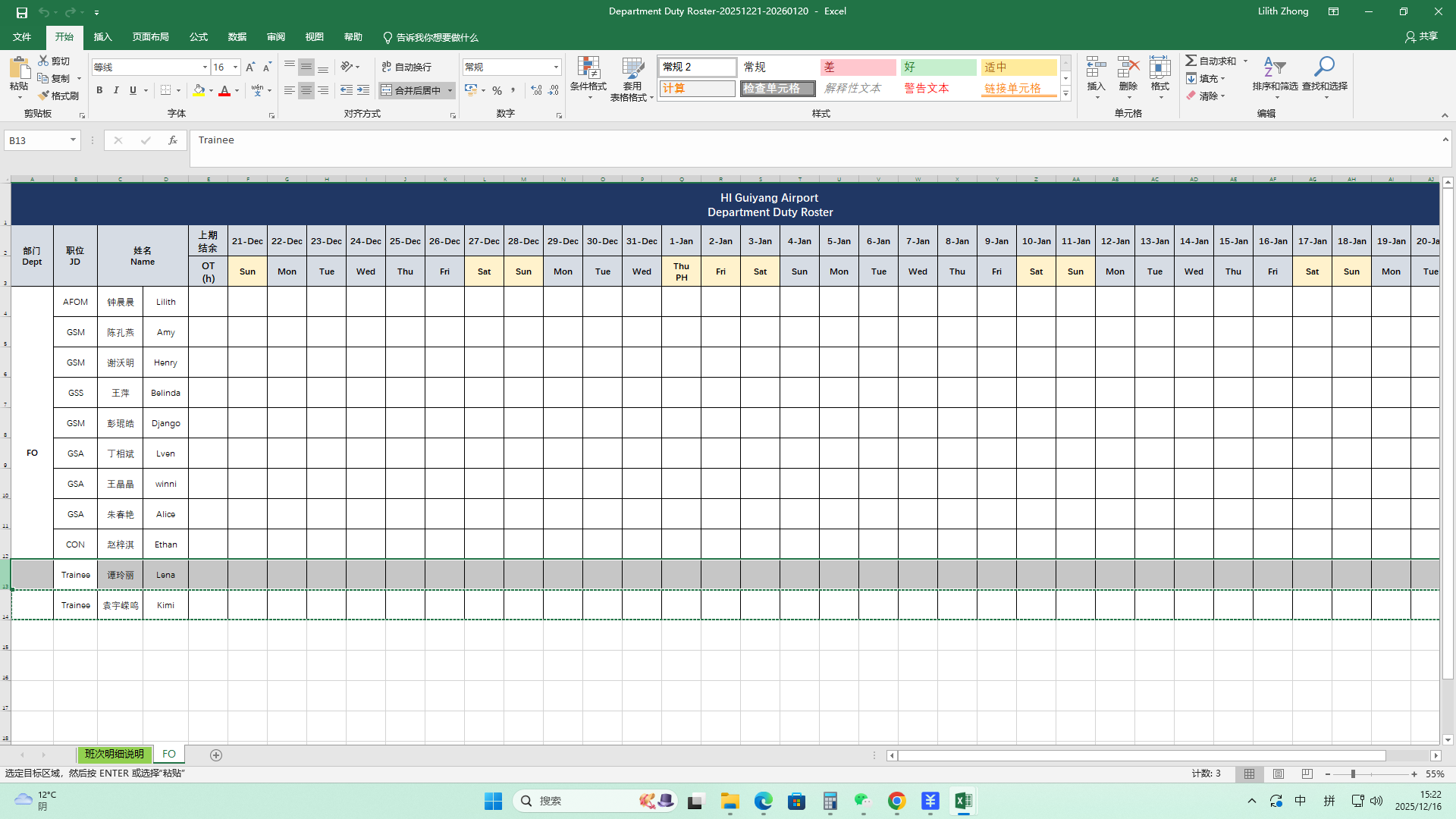The width and height of the screenshot is (1456, 819).
Task: Toggle Wrap Text option
Action: tap(407, 67)
